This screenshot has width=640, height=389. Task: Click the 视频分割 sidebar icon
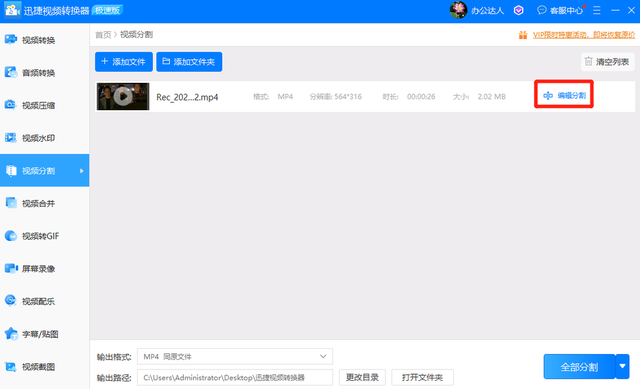(x=11, y=170)
